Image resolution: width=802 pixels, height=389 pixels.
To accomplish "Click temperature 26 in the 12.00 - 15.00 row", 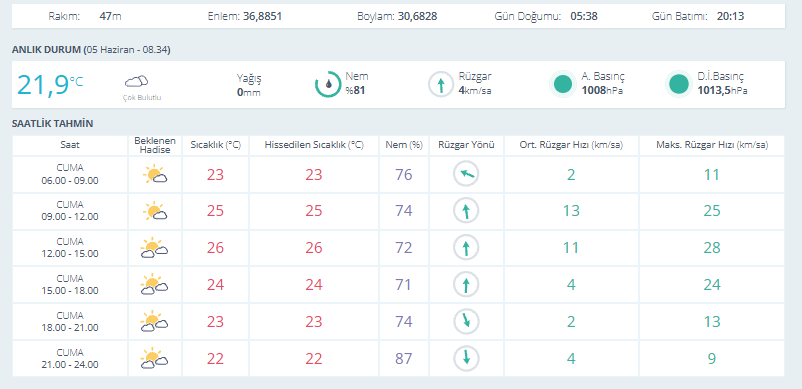I will [215, 248].
